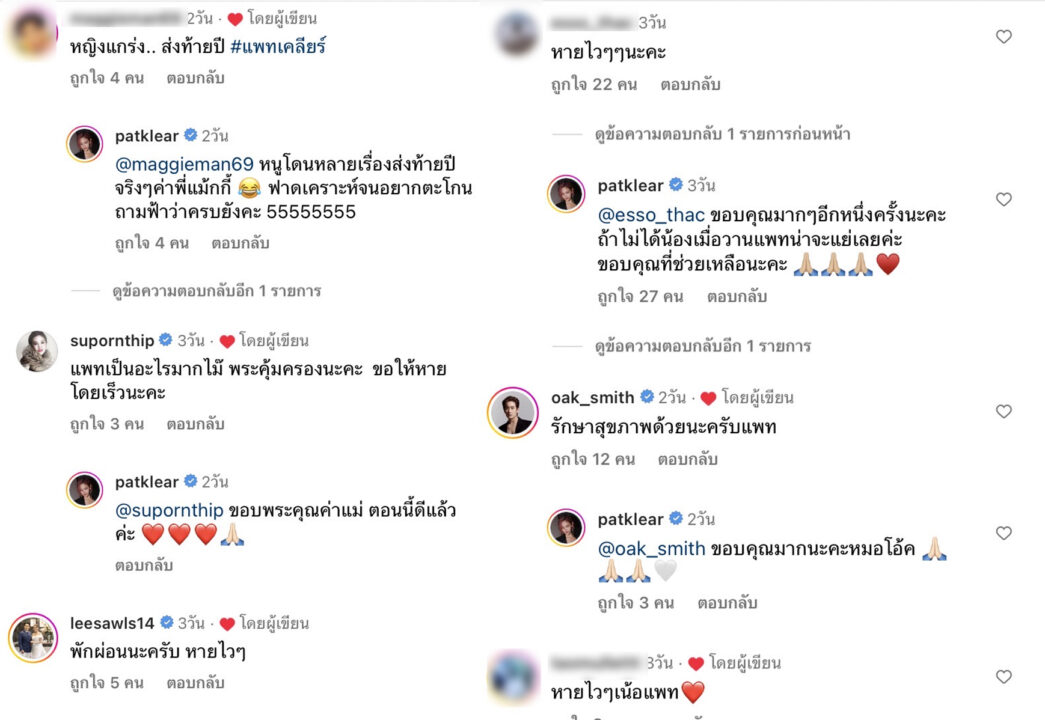Open the #แพทเคลียร์ hashtag

[x=278, y=47]
